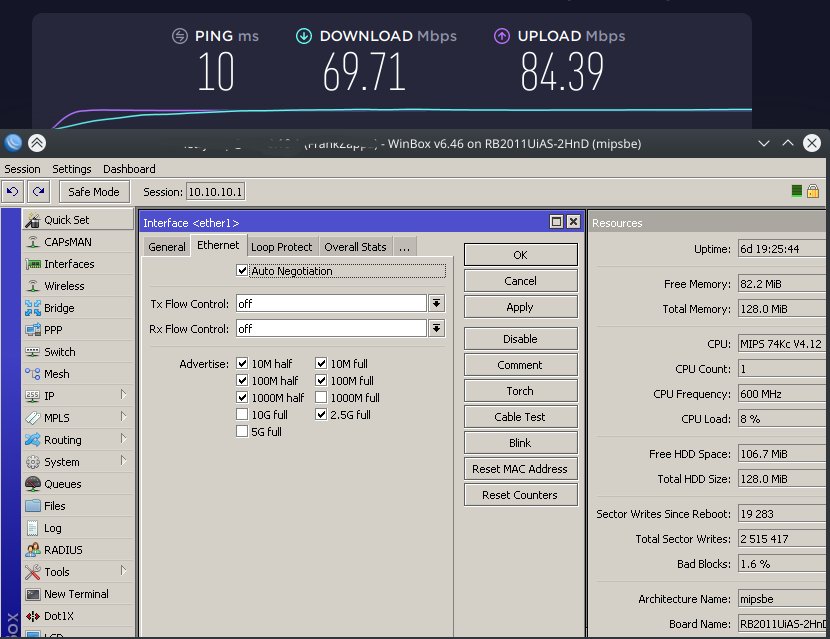830x639 pixels.
Task: Click keep-above arrow icon in WinBox title bar
Action: point(37,143)
